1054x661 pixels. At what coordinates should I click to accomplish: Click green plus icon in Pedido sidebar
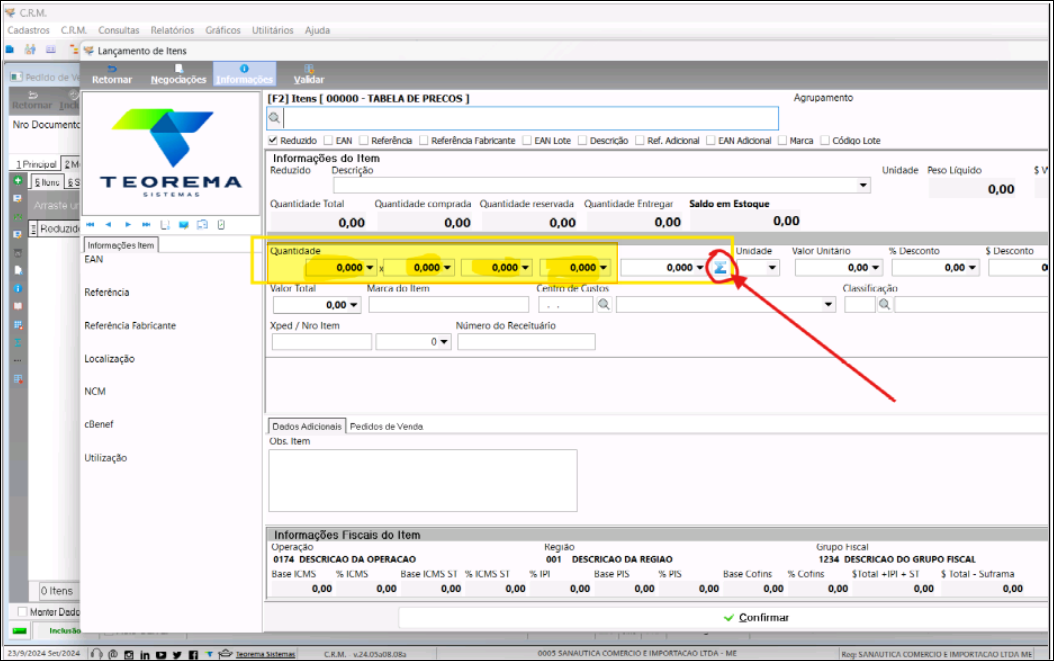click(18, 181)
